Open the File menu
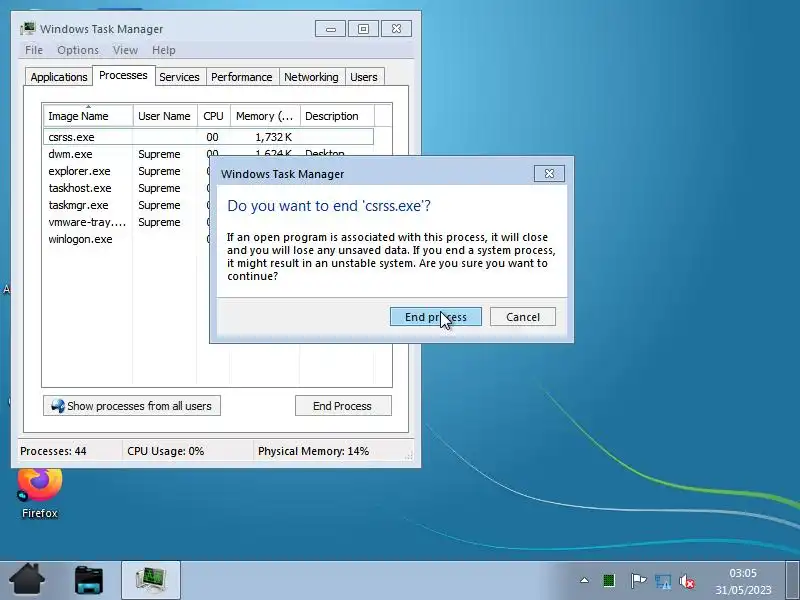 pos(34,50)
